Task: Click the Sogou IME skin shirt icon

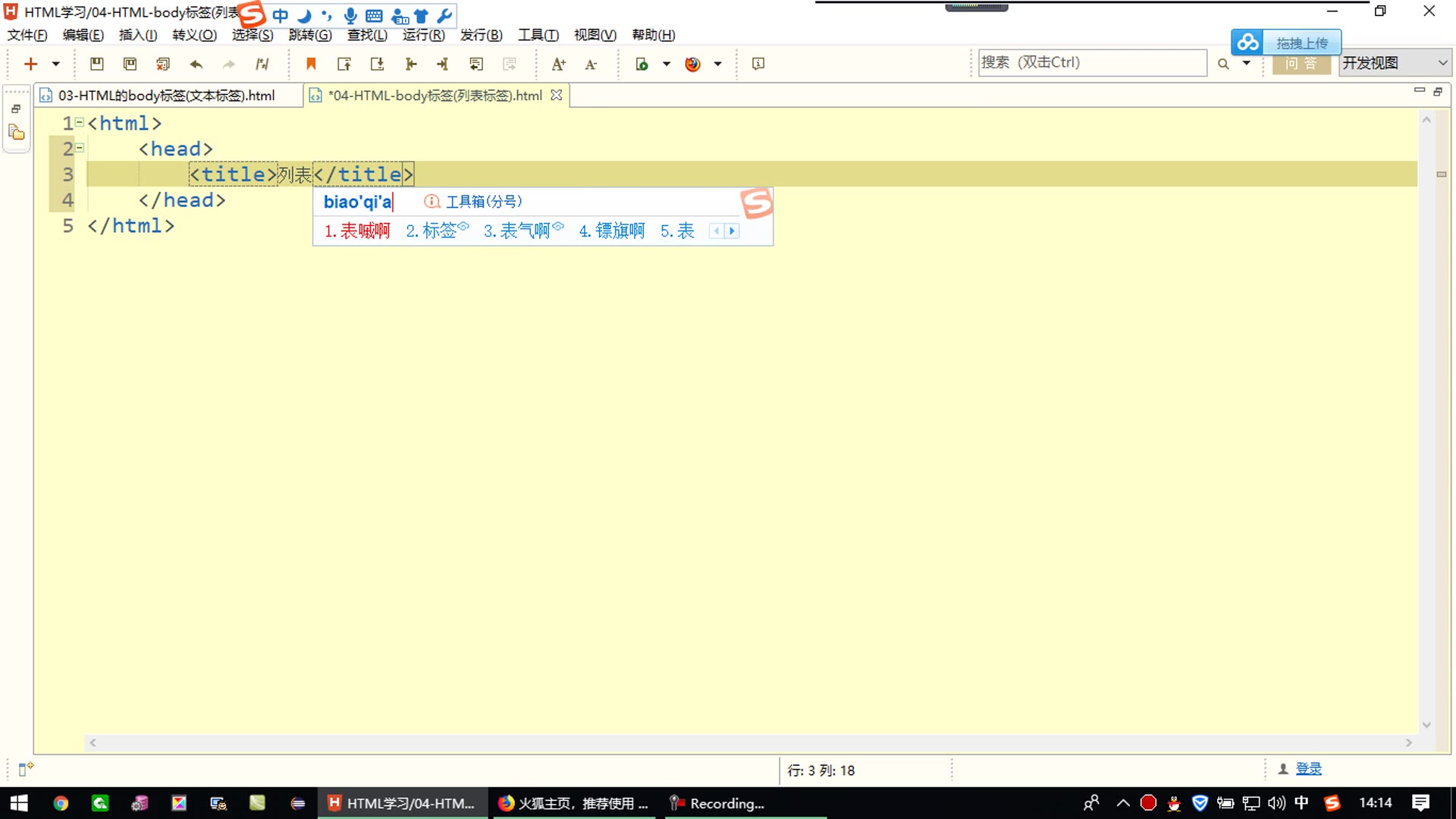Action: coord(422,16)
